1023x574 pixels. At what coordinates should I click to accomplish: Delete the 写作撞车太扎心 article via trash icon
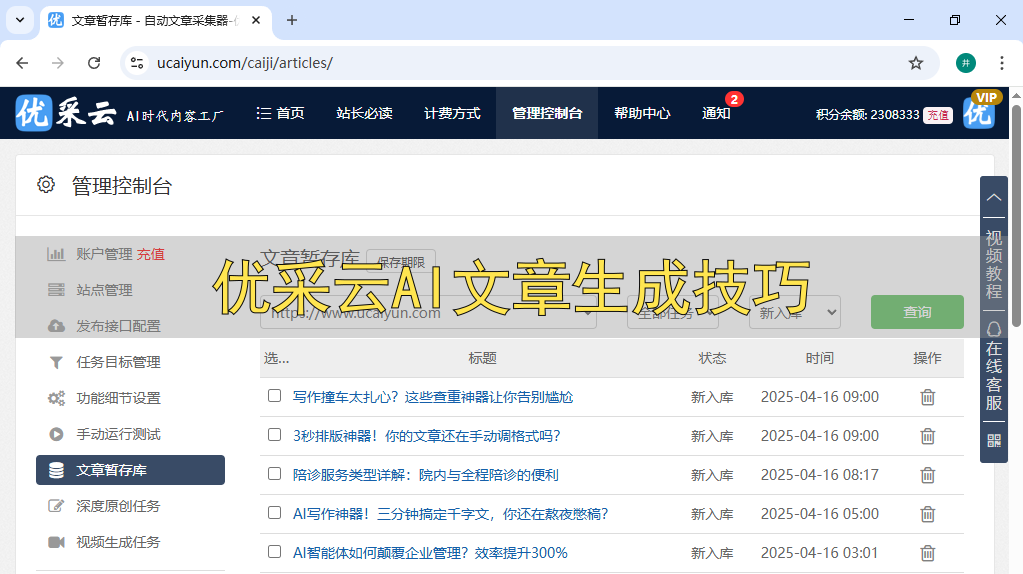(x=928, y=397)
